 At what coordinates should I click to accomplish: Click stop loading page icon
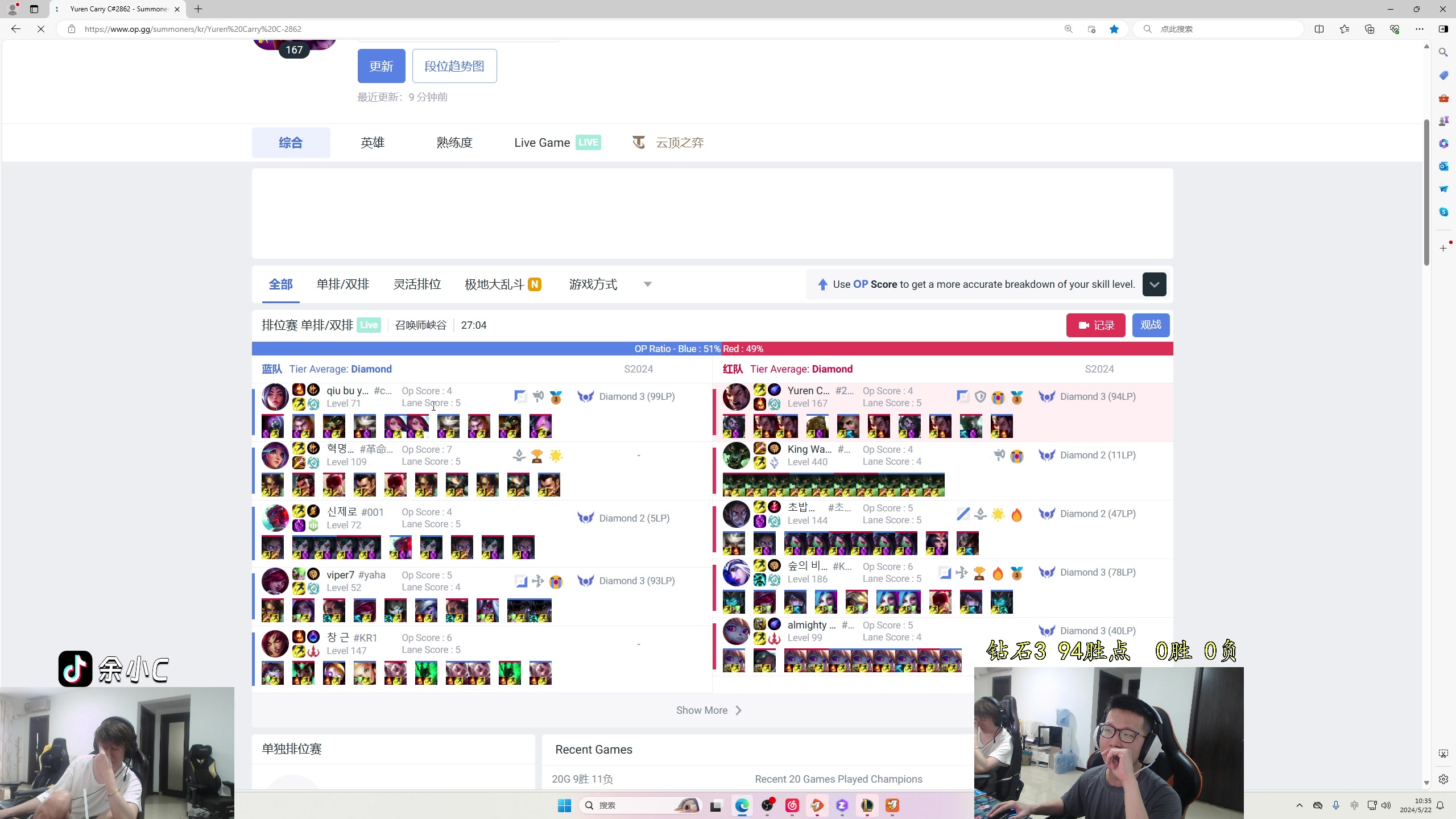pos(41,29)
